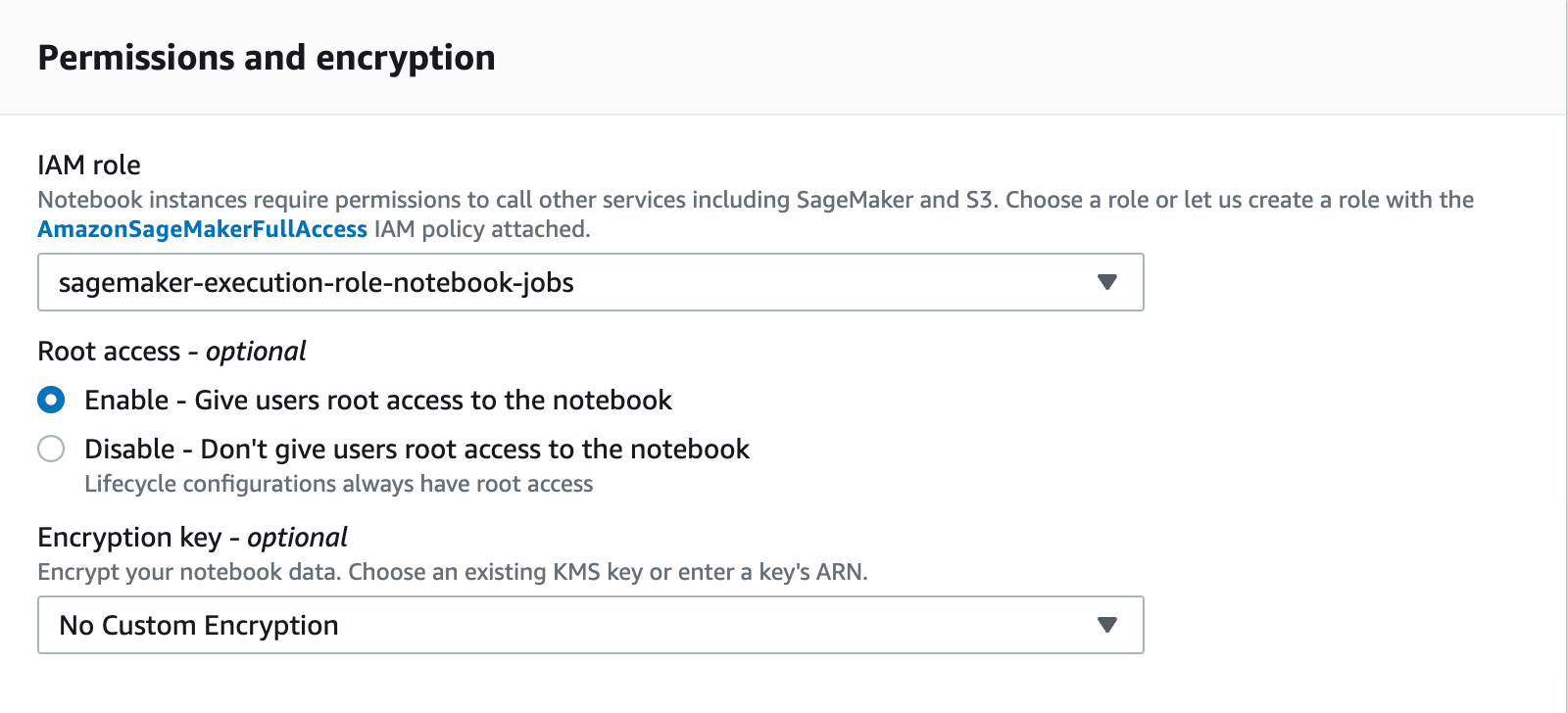Click the 'IAM policy attached.' text
The image size is (1568, 713).
482,229
